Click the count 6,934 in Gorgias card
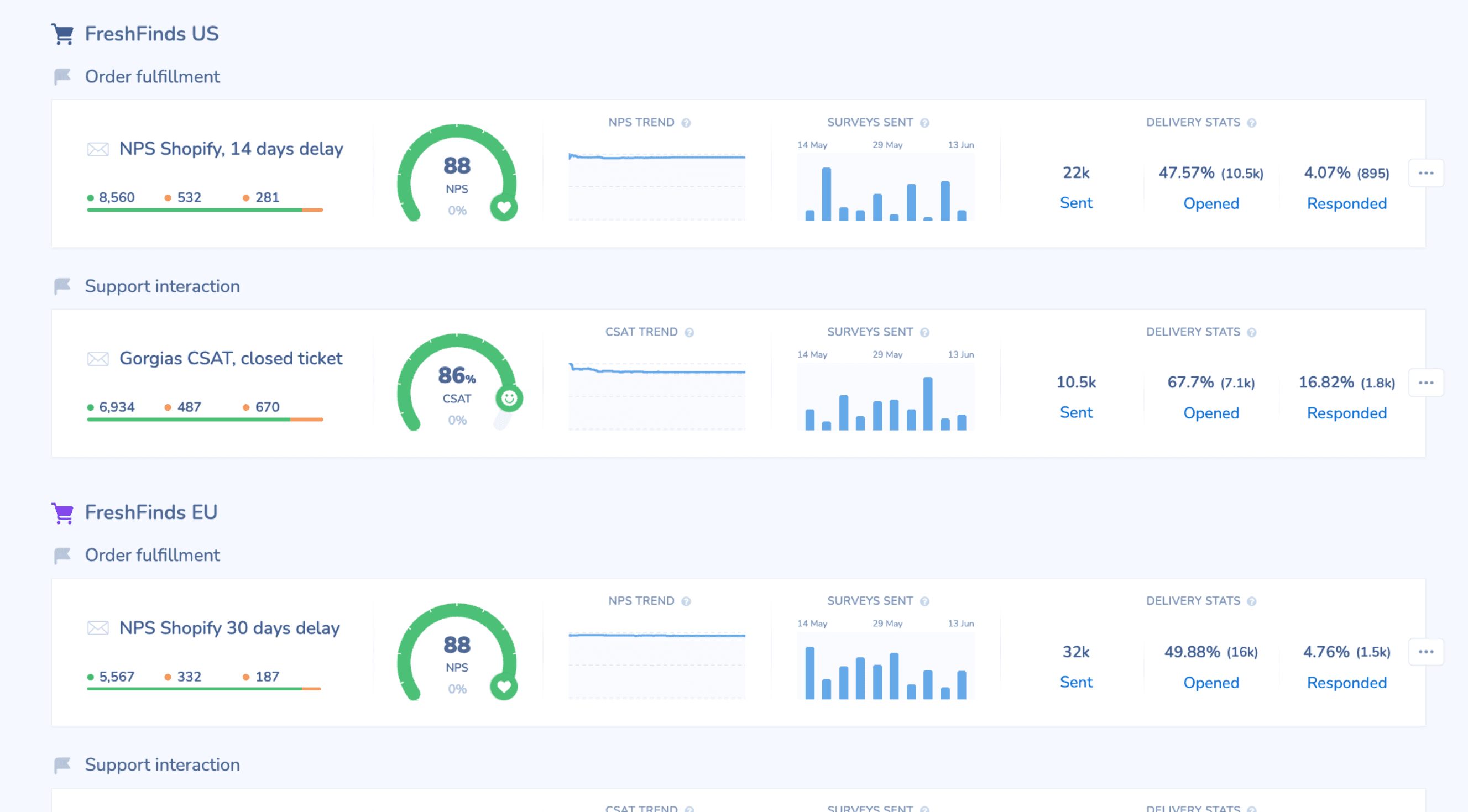Viewport: 1468px width, 812px height. point(117,407)
